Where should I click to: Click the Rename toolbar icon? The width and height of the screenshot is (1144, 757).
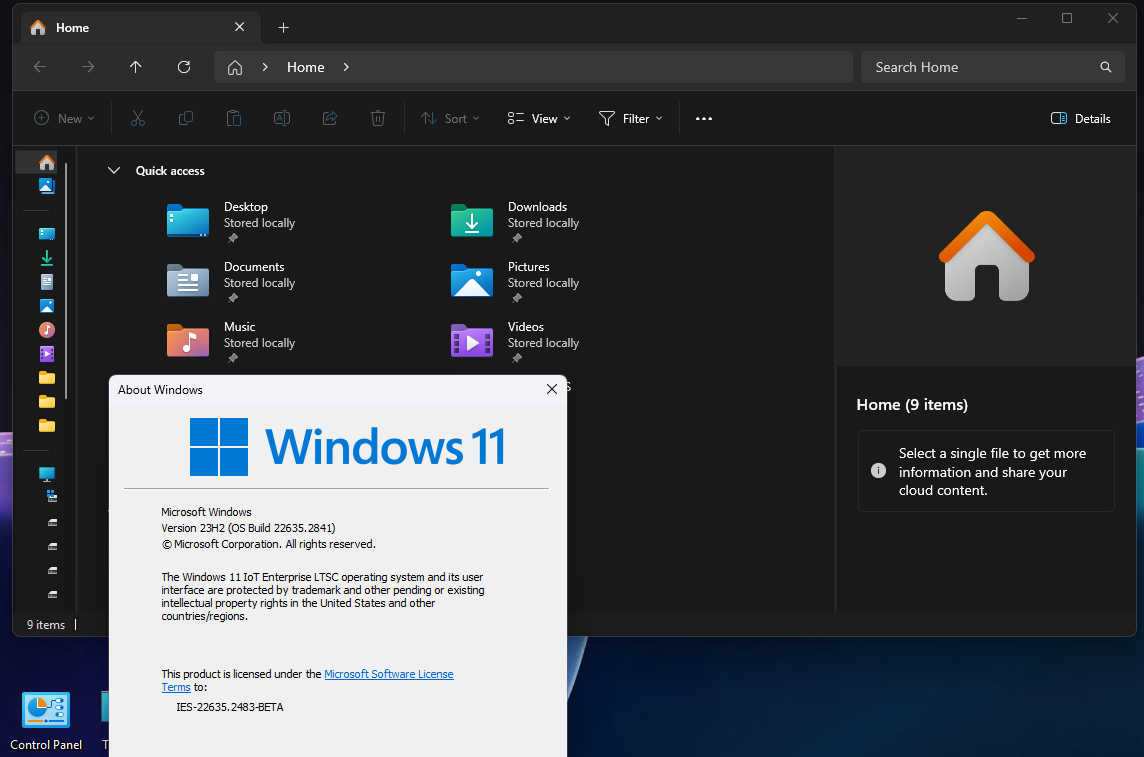[282, 118]
